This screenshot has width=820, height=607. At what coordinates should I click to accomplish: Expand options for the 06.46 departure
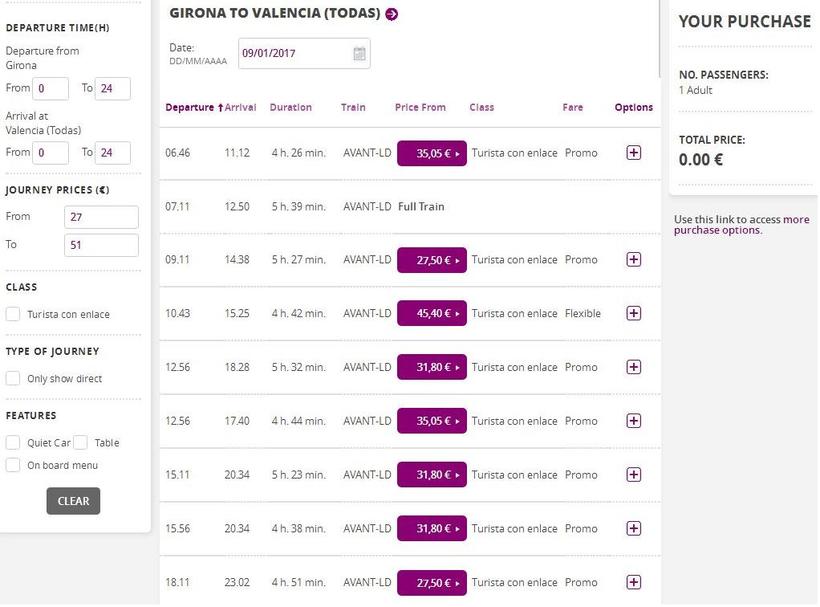[633, 153]
